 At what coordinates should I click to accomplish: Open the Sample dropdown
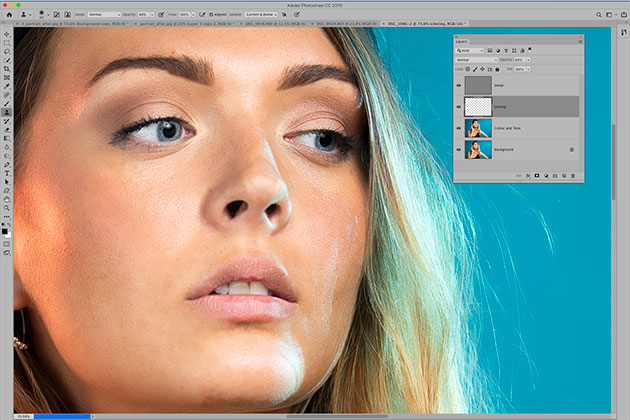coord(261,14)
